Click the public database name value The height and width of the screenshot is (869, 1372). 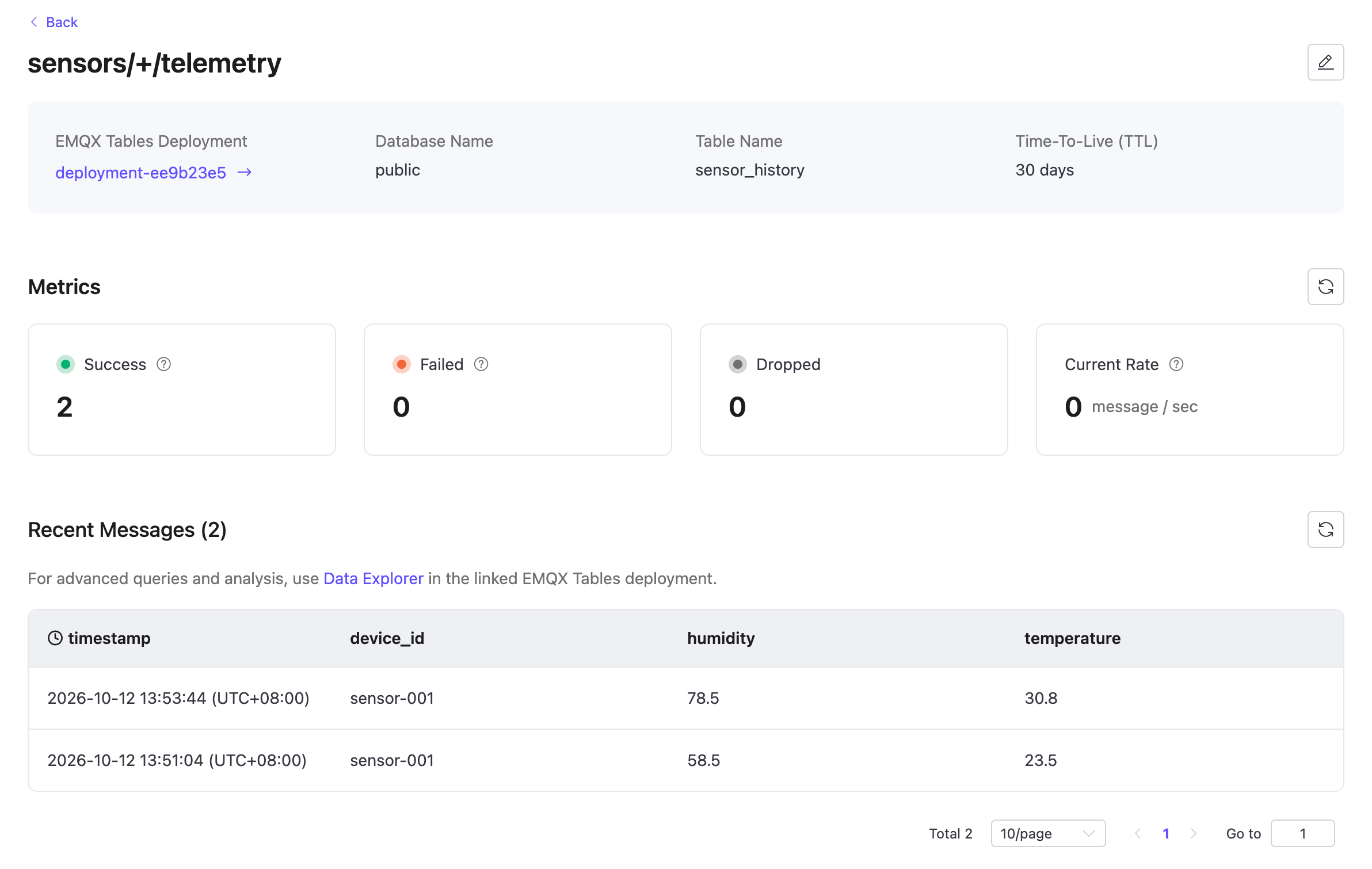point(398,170)
